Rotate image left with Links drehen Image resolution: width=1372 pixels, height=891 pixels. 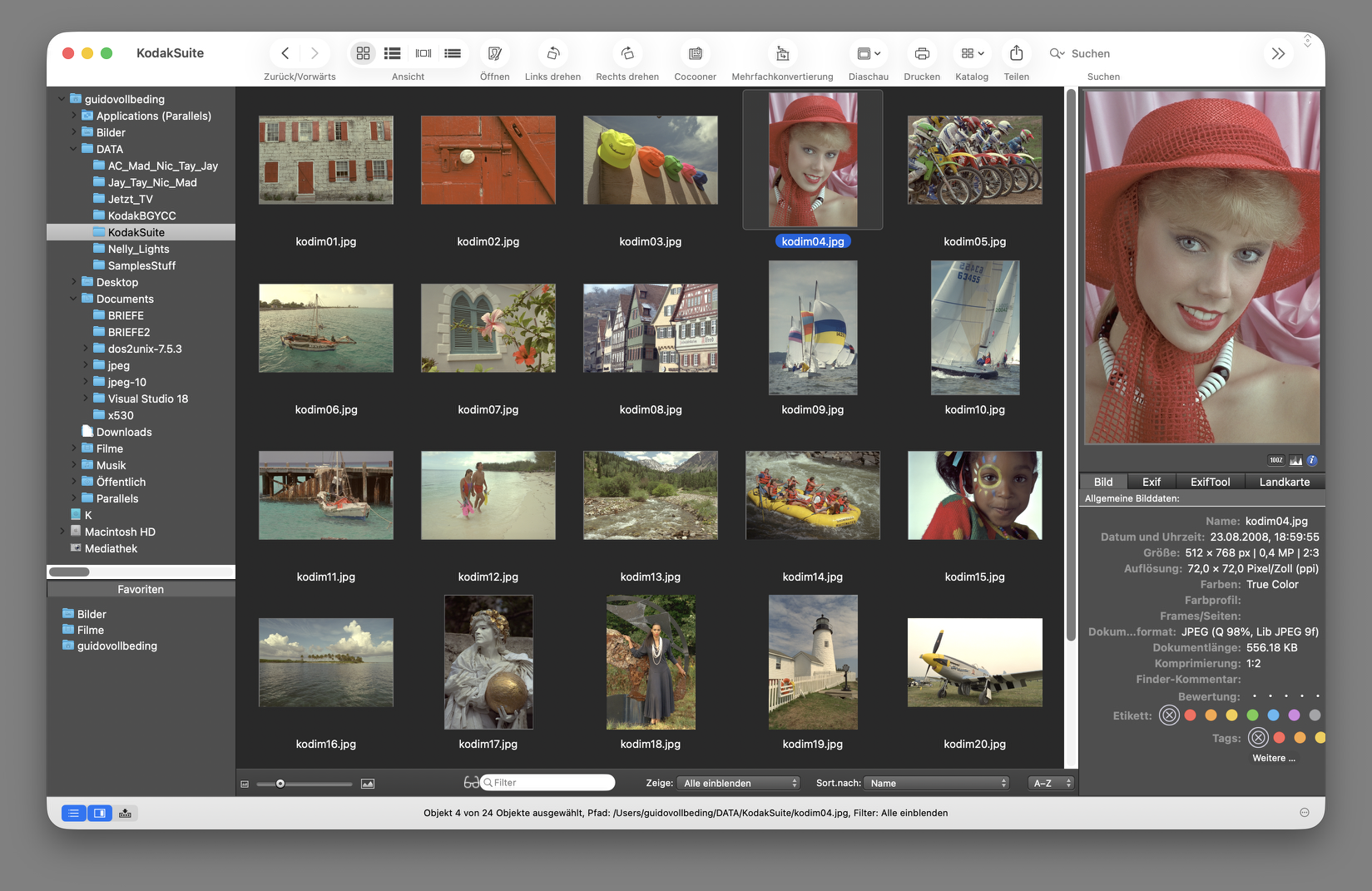tap(552, 53)
